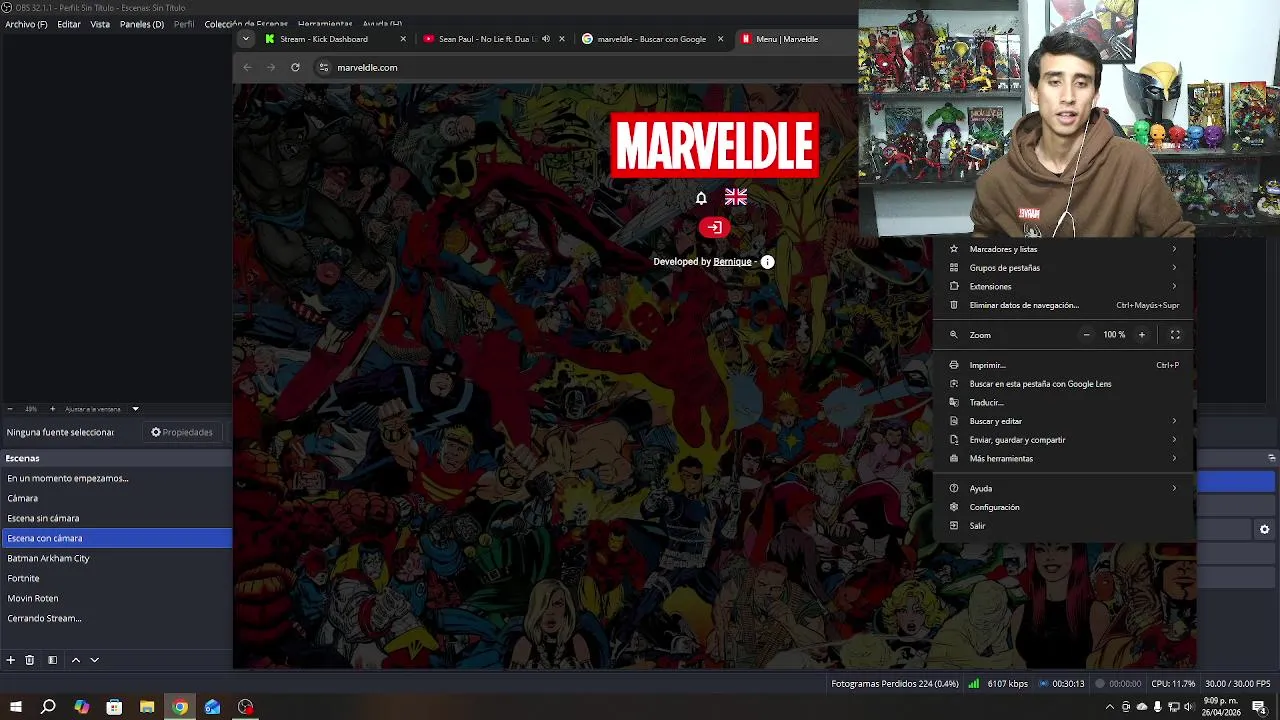Mute the Sean Paul tab via its speaker icon
The width and height of the screenshot is (1280, 720).
[x=545, y=39]
